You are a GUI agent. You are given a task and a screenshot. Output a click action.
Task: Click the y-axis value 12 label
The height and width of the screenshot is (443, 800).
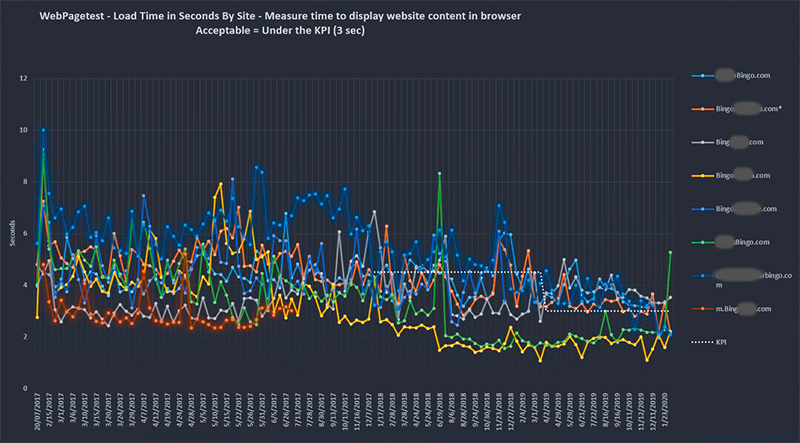coord(23,78)
